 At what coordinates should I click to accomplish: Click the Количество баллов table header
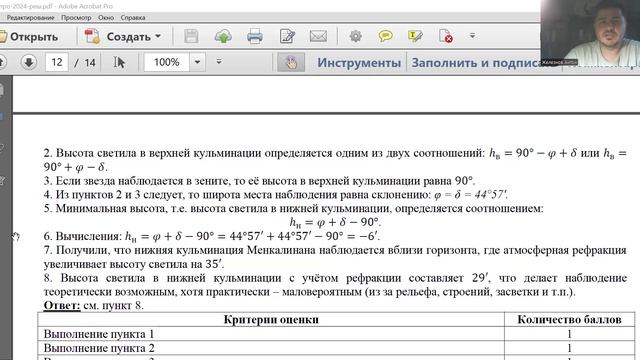pos(569,320)
